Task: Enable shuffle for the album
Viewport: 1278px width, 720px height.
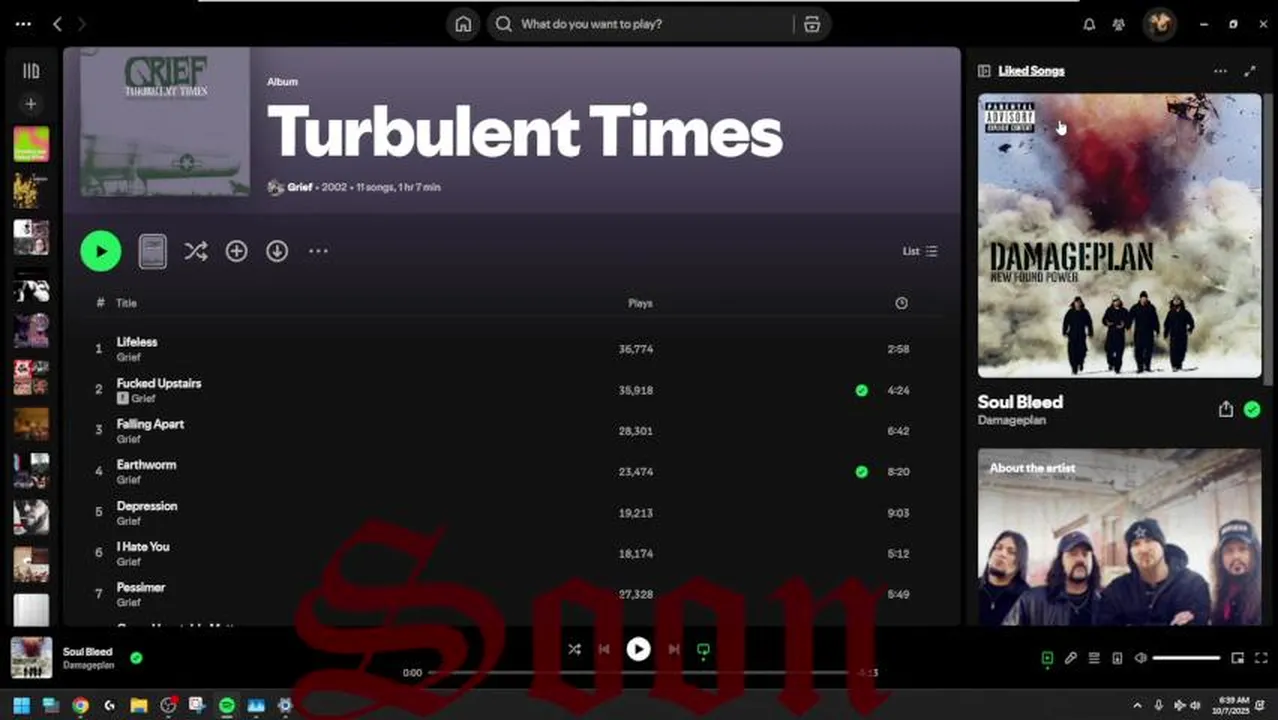Action: coord(196,251)
